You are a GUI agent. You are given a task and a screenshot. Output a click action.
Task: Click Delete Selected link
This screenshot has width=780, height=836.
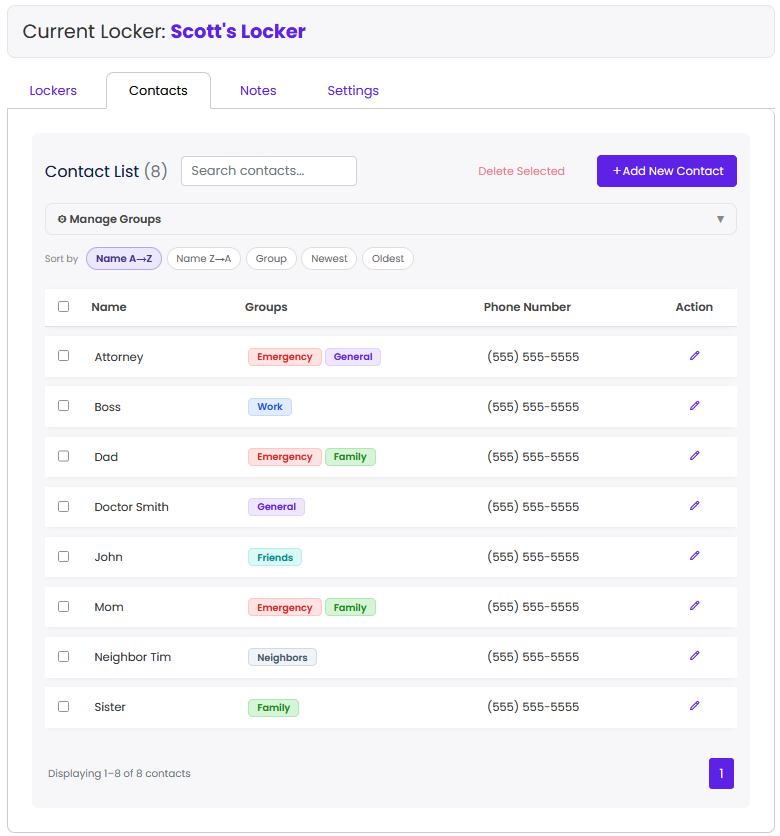click(521, 171)
